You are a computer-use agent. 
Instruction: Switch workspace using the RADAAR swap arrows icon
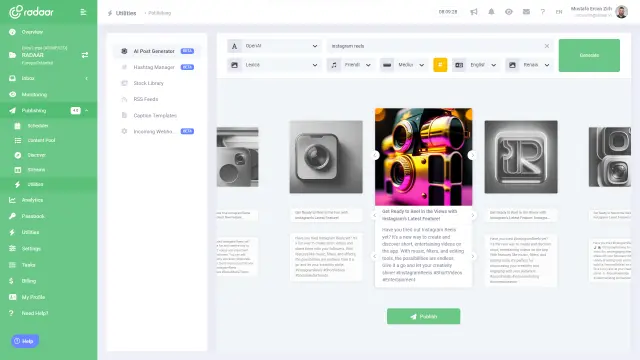pos(85,55)
